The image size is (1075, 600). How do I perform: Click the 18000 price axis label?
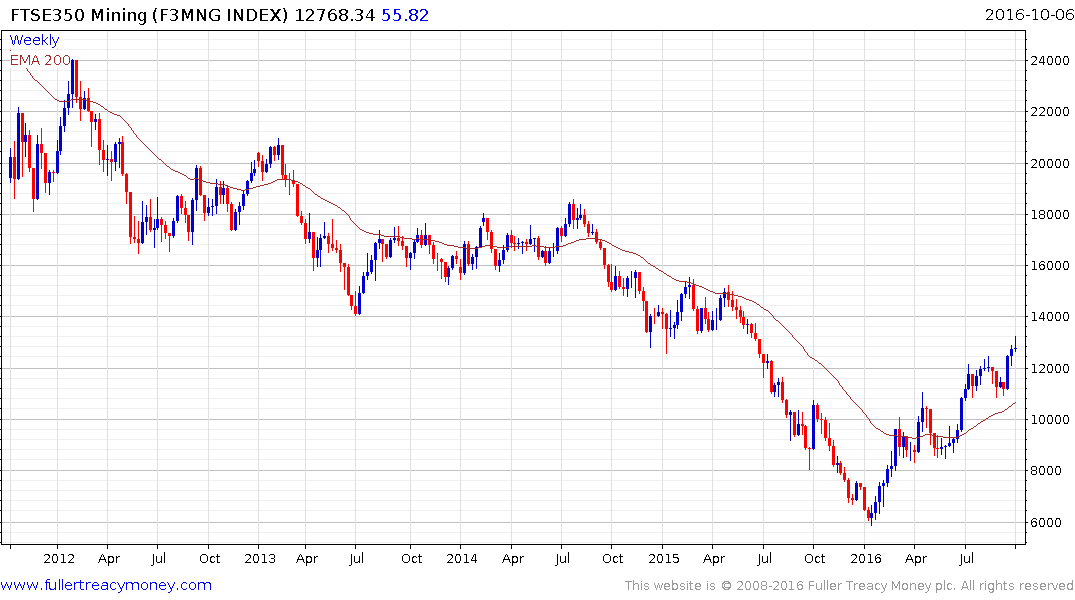coord(1050,215)
